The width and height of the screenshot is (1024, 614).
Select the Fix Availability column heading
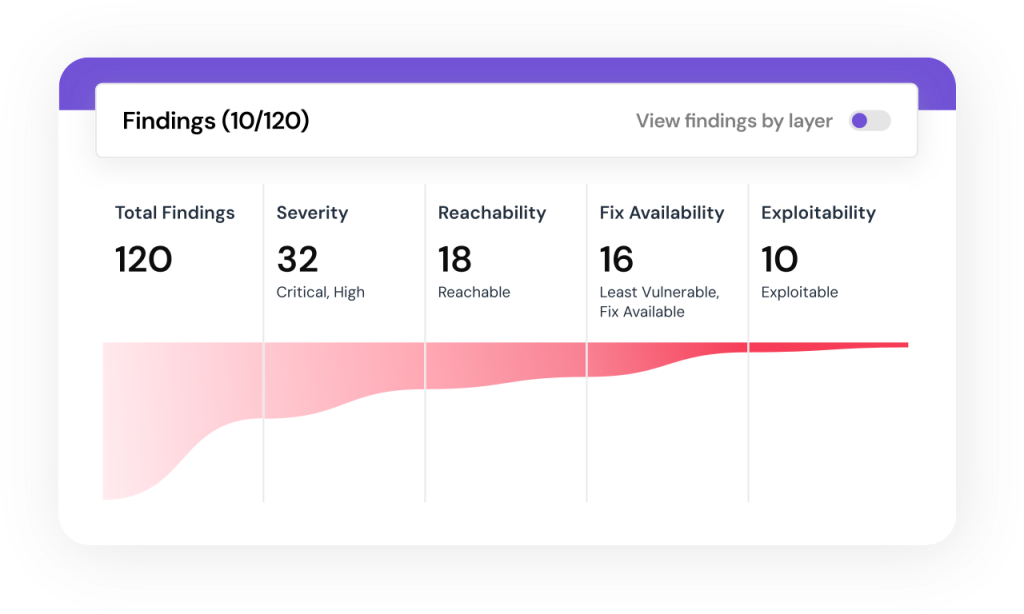[x=661, y=213]
